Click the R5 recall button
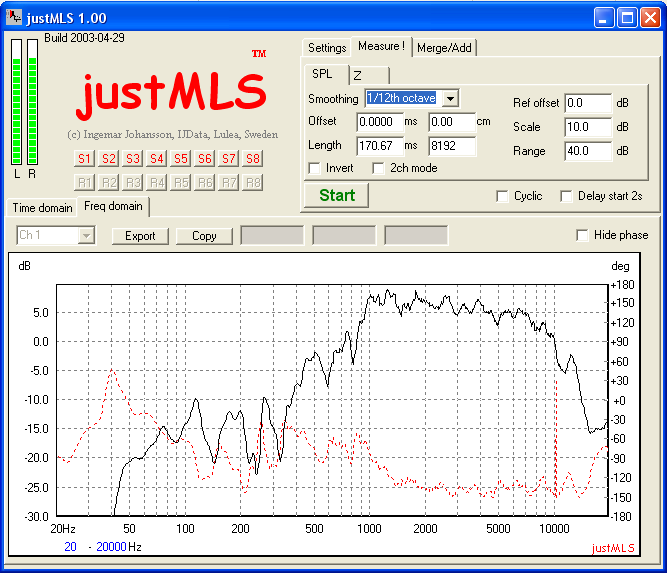Viewport: 667px width, 573px height. (x=180, y=182)
